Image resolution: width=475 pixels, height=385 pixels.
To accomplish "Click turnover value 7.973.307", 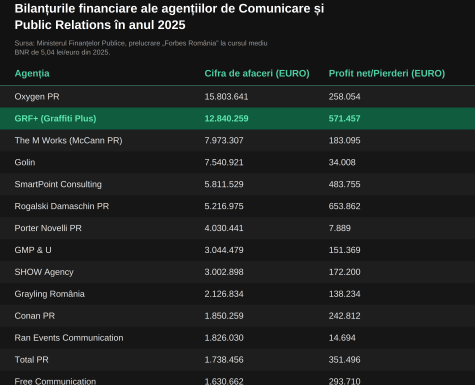I will (224, 141).
